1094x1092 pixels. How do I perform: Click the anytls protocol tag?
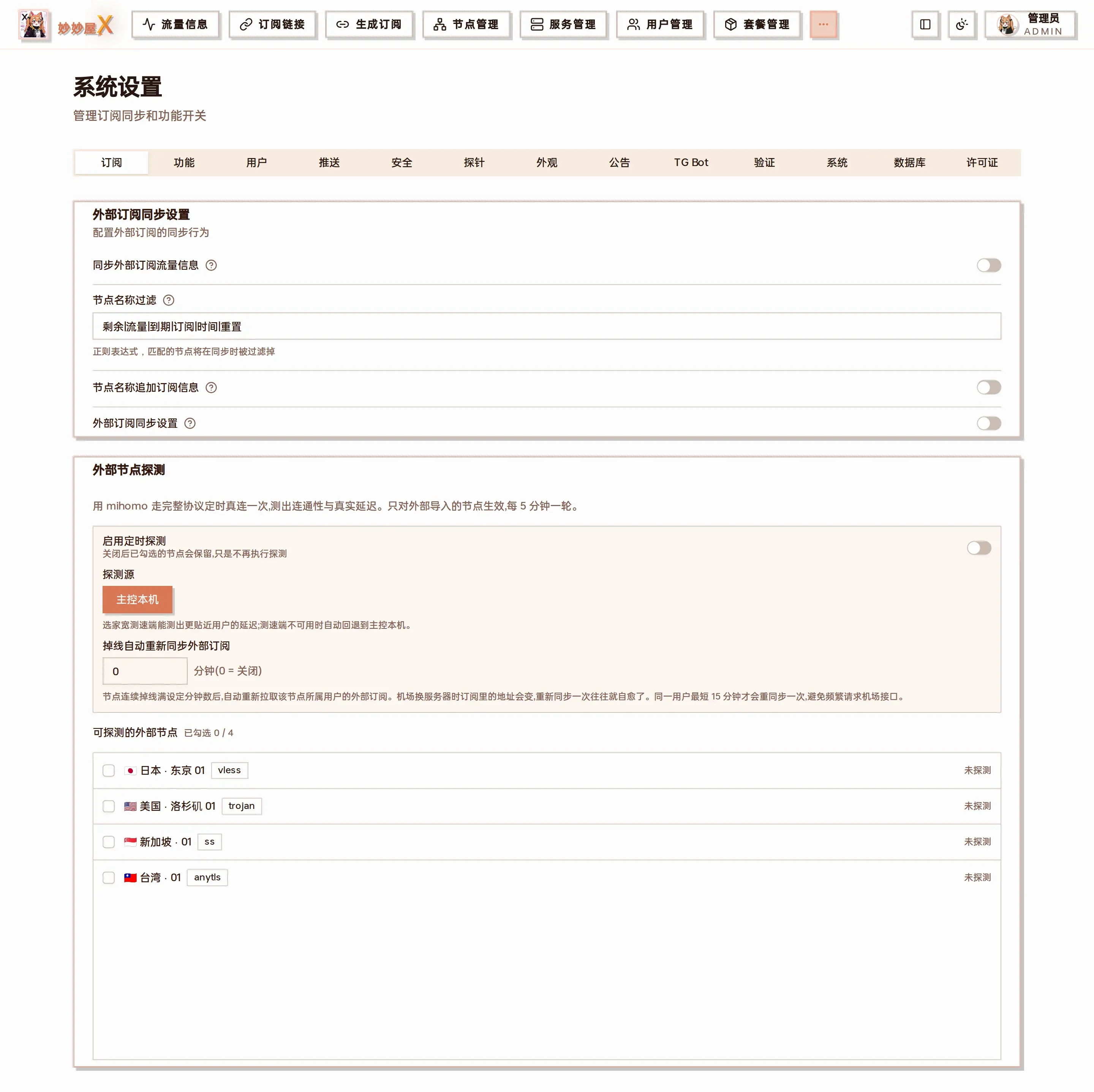pyautogui.click(x=207, y=877)
